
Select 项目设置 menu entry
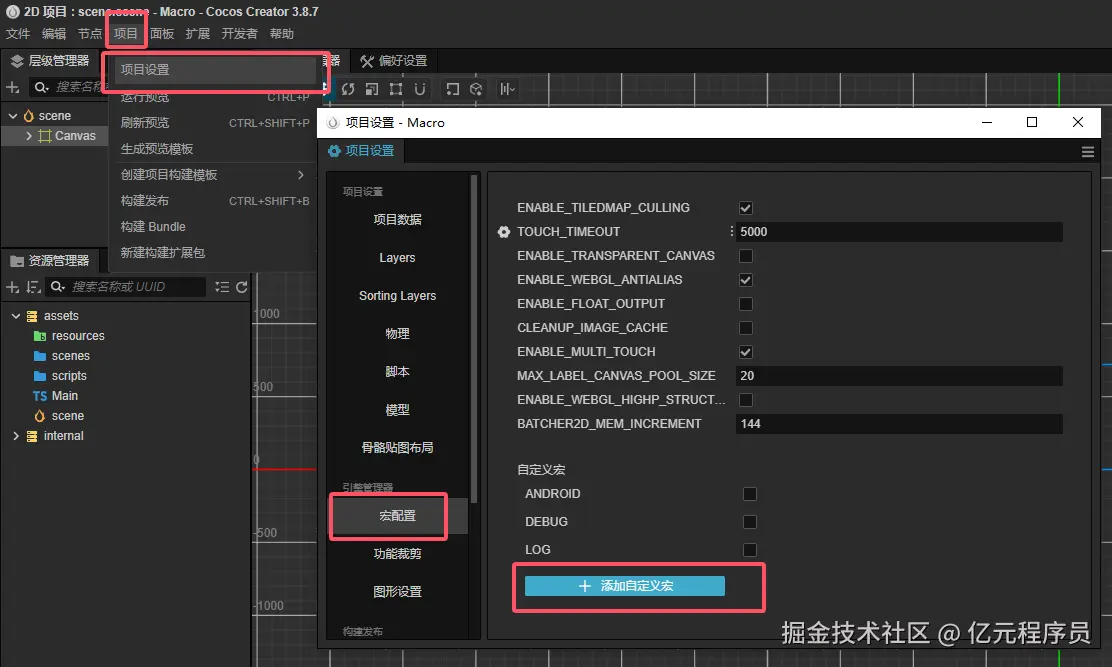(214, 69)
